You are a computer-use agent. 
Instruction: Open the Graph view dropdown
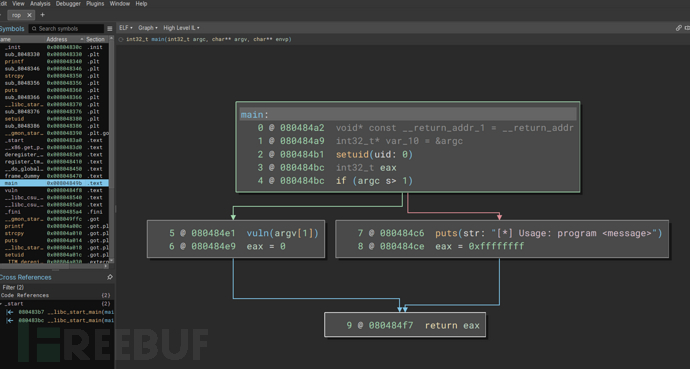(148, 28)
